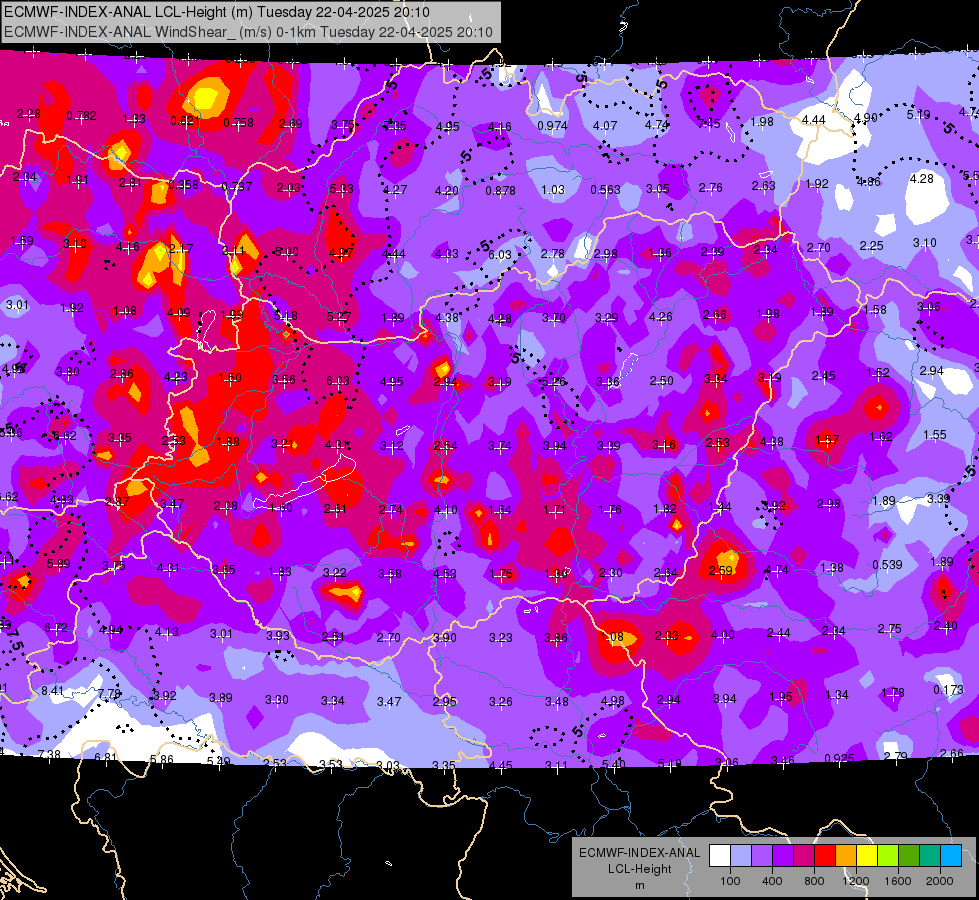Select the wind shear value 0.878
Image resolution: width=979 pixels, height=900 pixels.
tap(501, 190)
